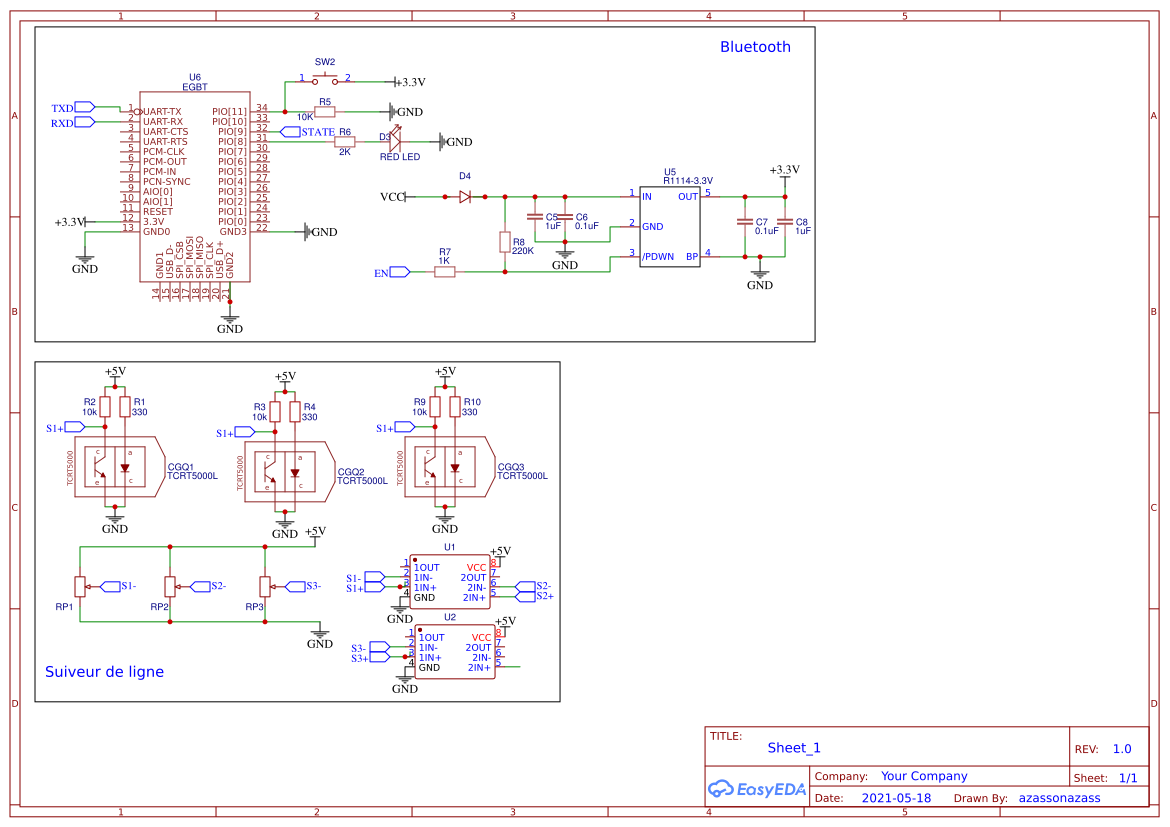Select the R1114-3.3V regulator U5
Image resolution: width=1170 pixels, height=827 pixels.
[x=668, y=225]
